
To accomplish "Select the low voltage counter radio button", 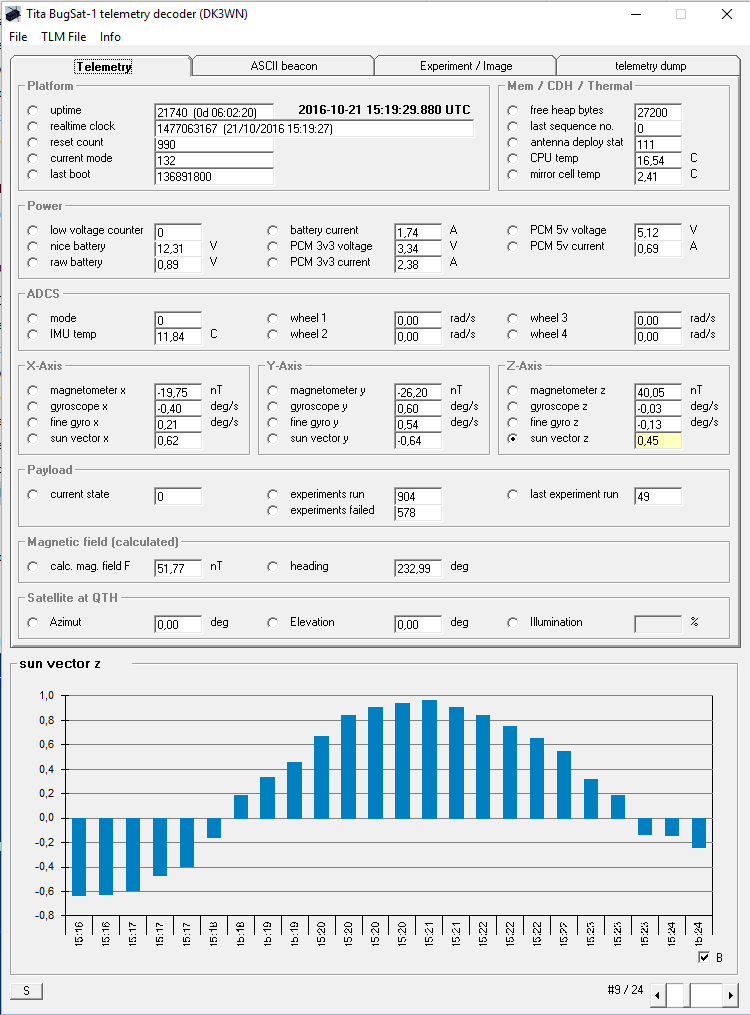I will [x=33, y=230].
